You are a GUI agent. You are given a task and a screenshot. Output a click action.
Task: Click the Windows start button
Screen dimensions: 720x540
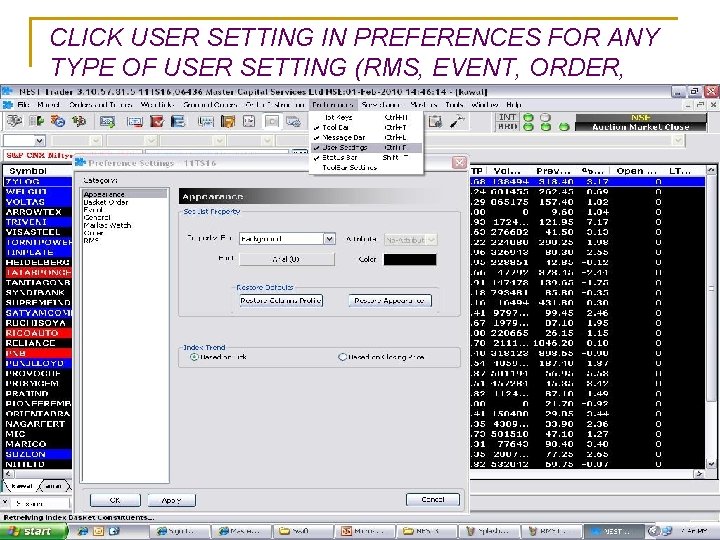pyautogui.click(x=32, y=531)
